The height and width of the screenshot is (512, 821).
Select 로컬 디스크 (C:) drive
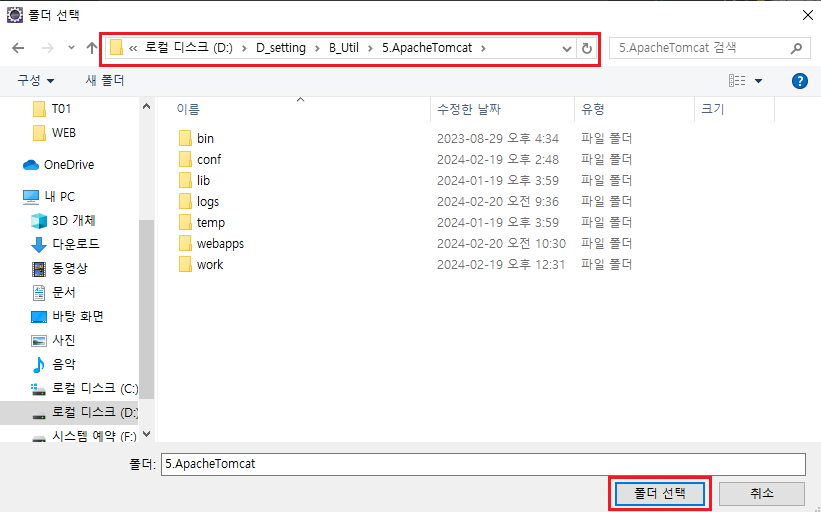(84, 388)
